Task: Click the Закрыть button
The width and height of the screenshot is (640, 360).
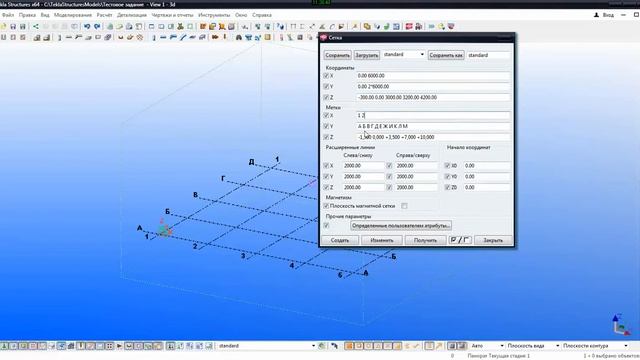Action: [x=493, y=240]
